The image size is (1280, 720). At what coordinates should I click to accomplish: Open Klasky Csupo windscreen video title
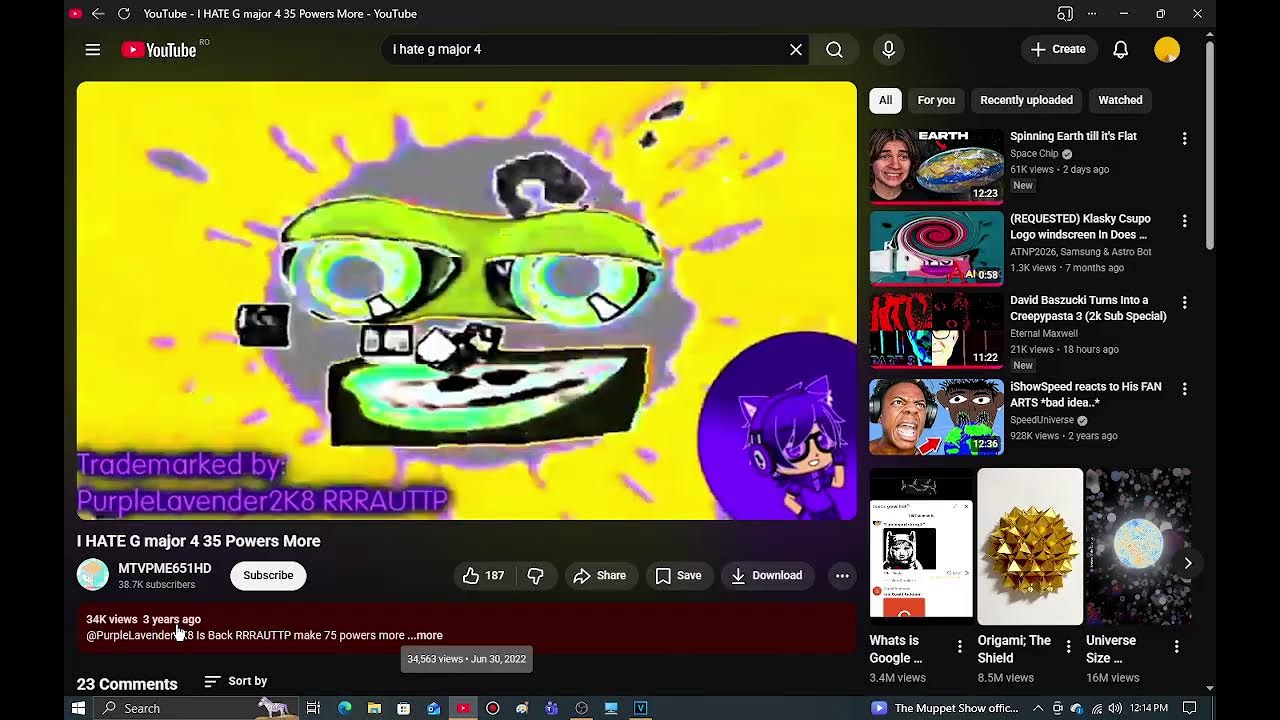pyautogui.click(x=1080, y=226)
